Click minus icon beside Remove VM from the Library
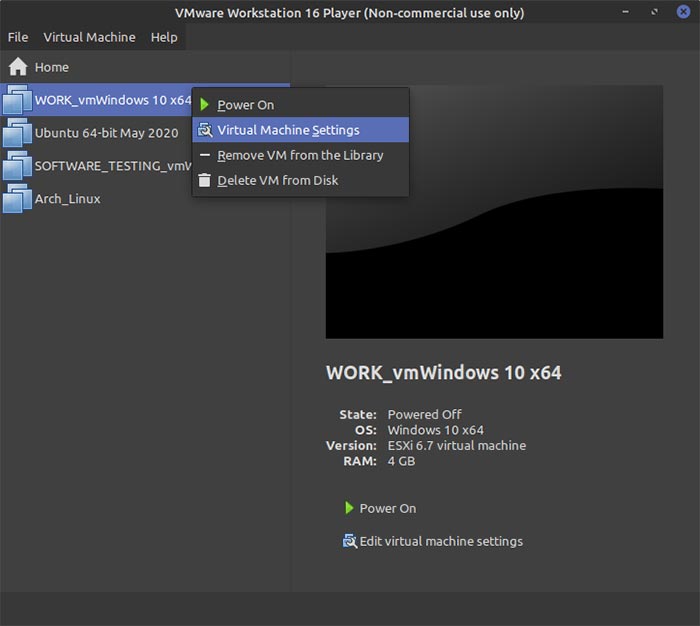 click(x=204, y=155)
